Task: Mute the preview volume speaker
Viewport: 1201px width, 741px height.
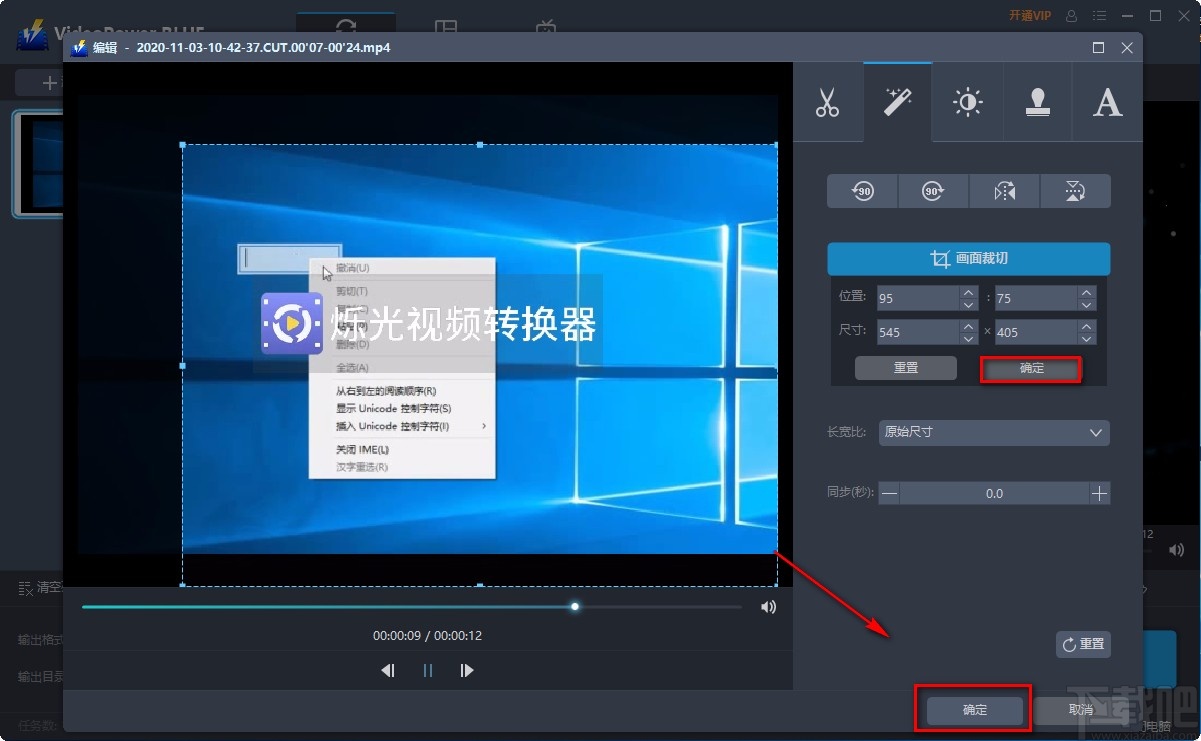Action: point(768,607)
